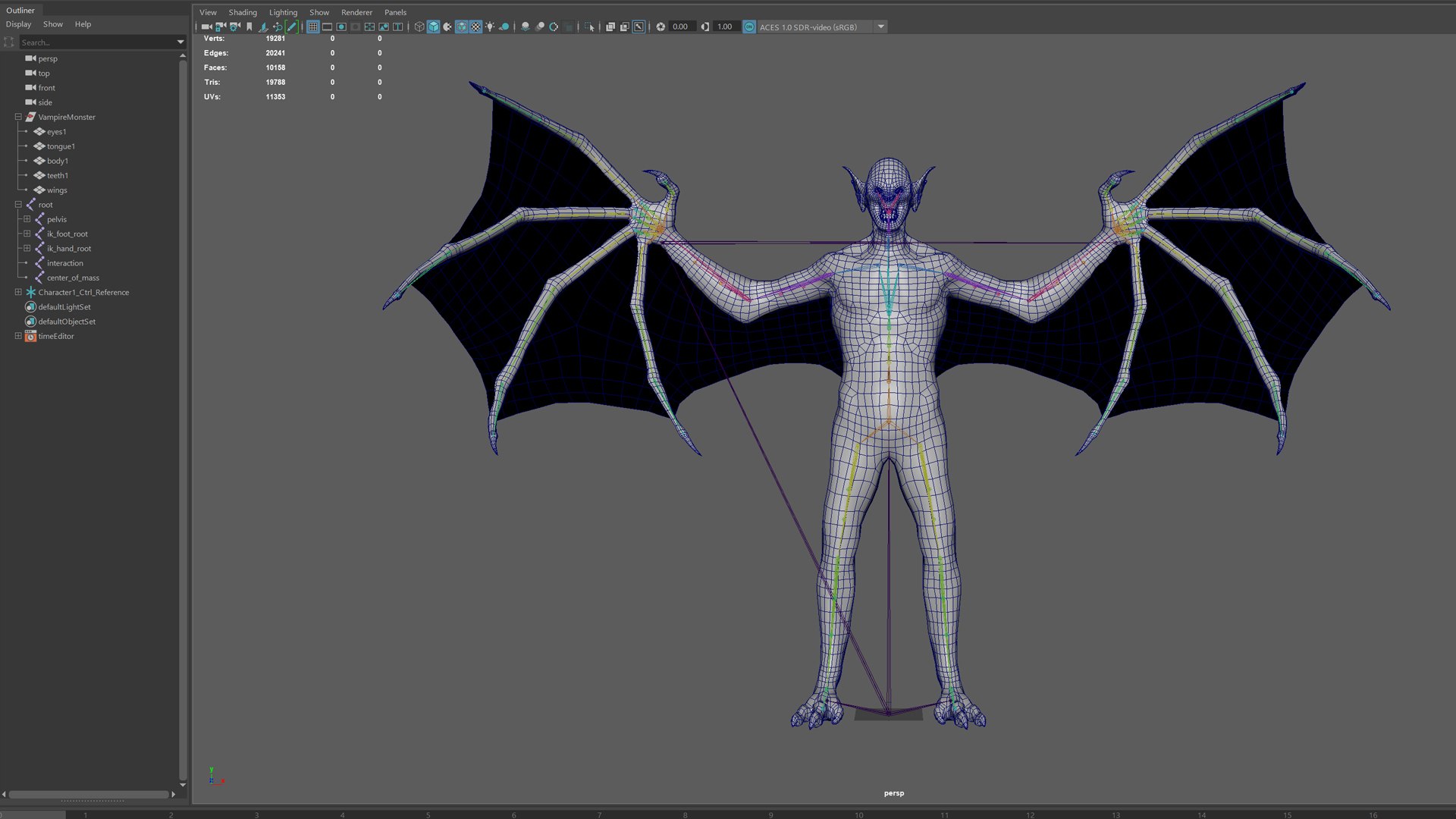Toggle Use Default Material icon
Screen dimensions: 1456x819
pos(447,27)
